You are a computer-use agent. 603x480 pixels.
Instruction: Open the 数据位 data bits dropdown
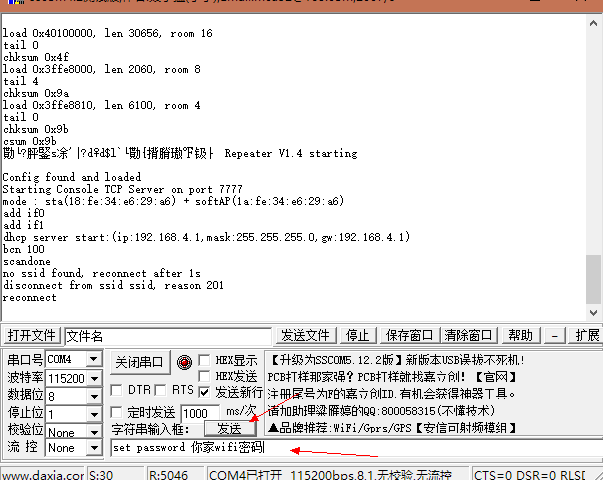pyautogui.click(x=93, y=396)
